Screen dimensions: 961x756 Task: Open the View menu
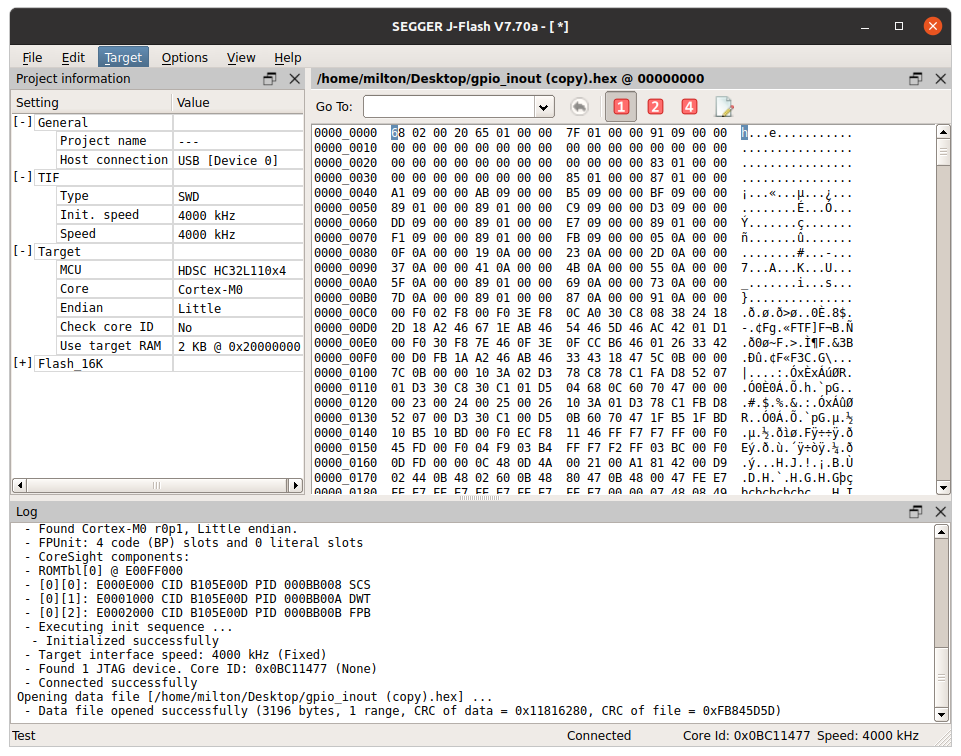click(241, 58)
